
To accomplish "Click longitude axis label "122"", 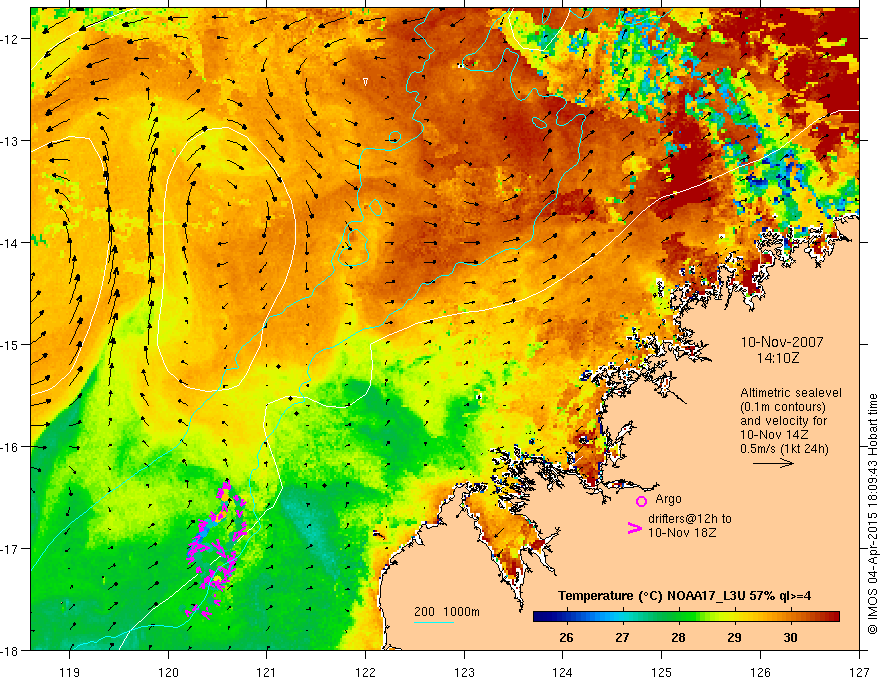I will pyautogui.click(x=365, y=673).
